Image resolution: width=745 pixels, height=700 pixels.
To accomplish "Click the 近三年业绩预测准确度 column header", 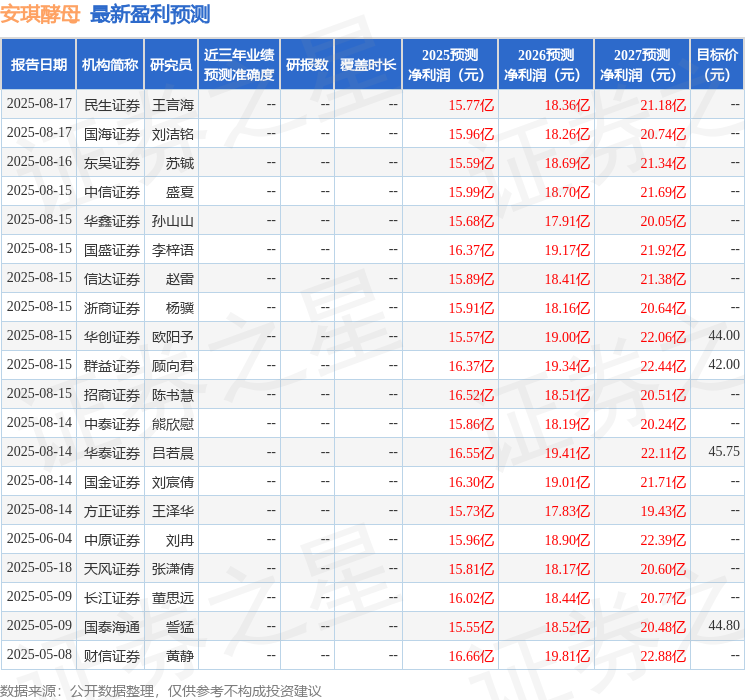I will pyautogui.click(x=239, y=65).
